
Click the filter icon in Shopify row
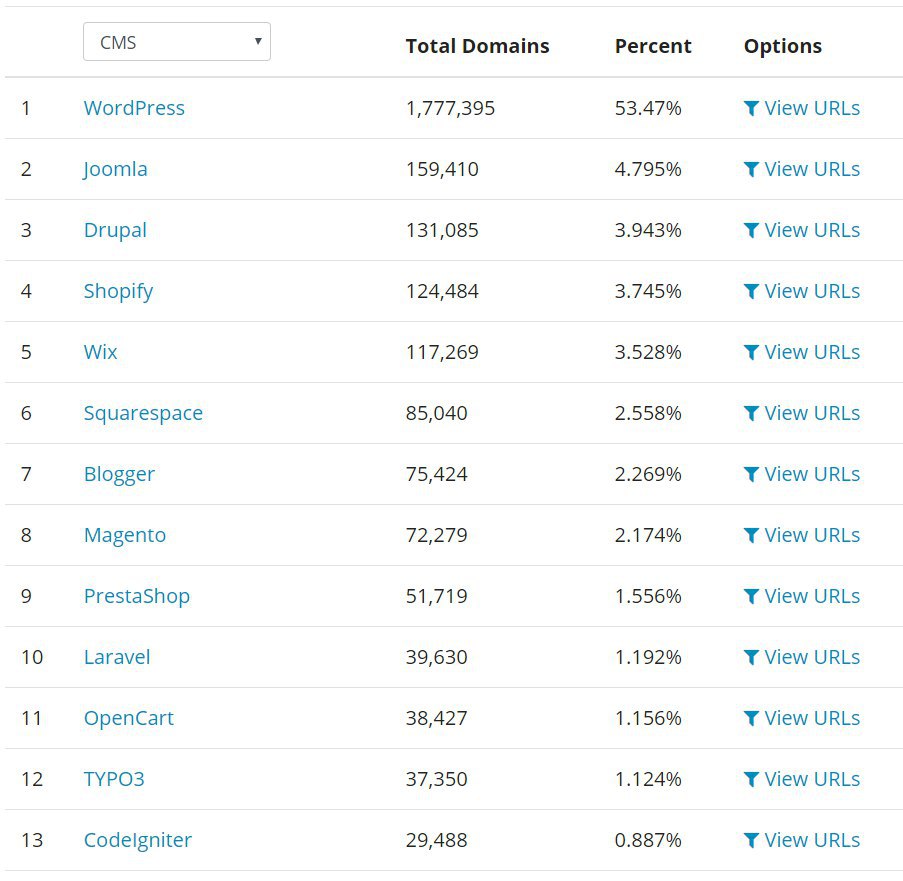click(x=751, y=291)
